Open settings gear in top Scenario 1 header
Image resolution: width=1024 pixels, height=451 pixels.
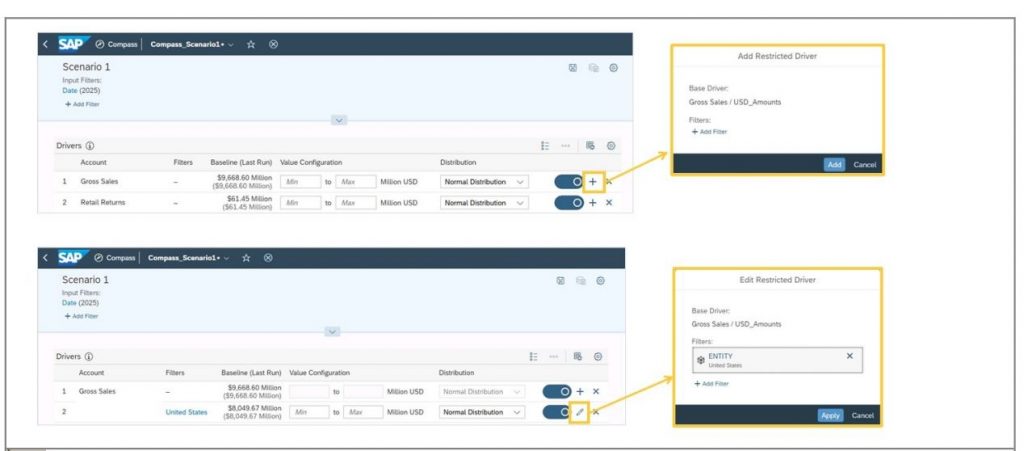tap(613, 68)
